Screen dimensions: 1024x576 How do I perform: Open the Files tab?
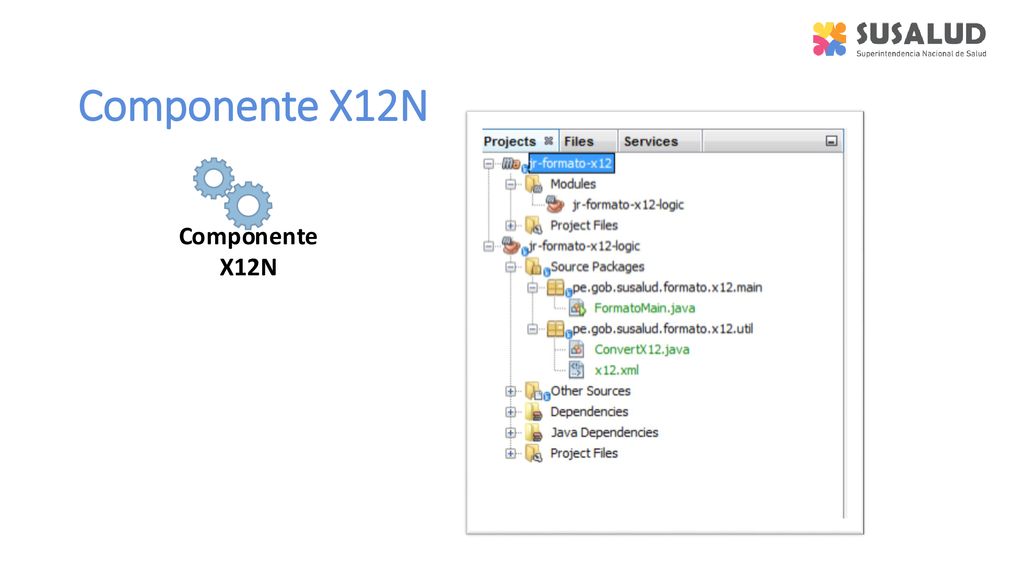click(579, 141)
